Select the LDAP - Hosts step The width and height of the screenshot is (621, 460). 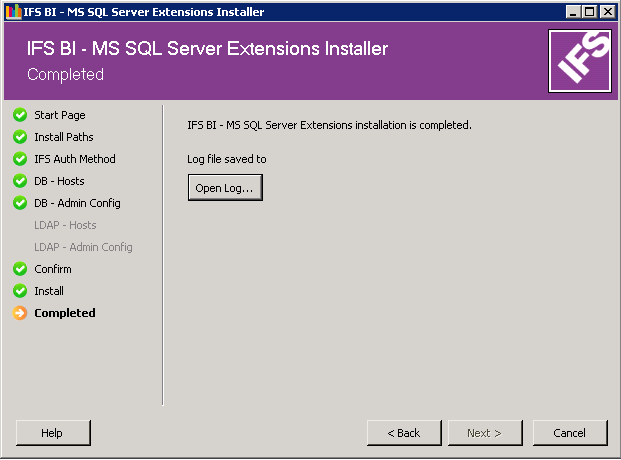click(65, 225)
